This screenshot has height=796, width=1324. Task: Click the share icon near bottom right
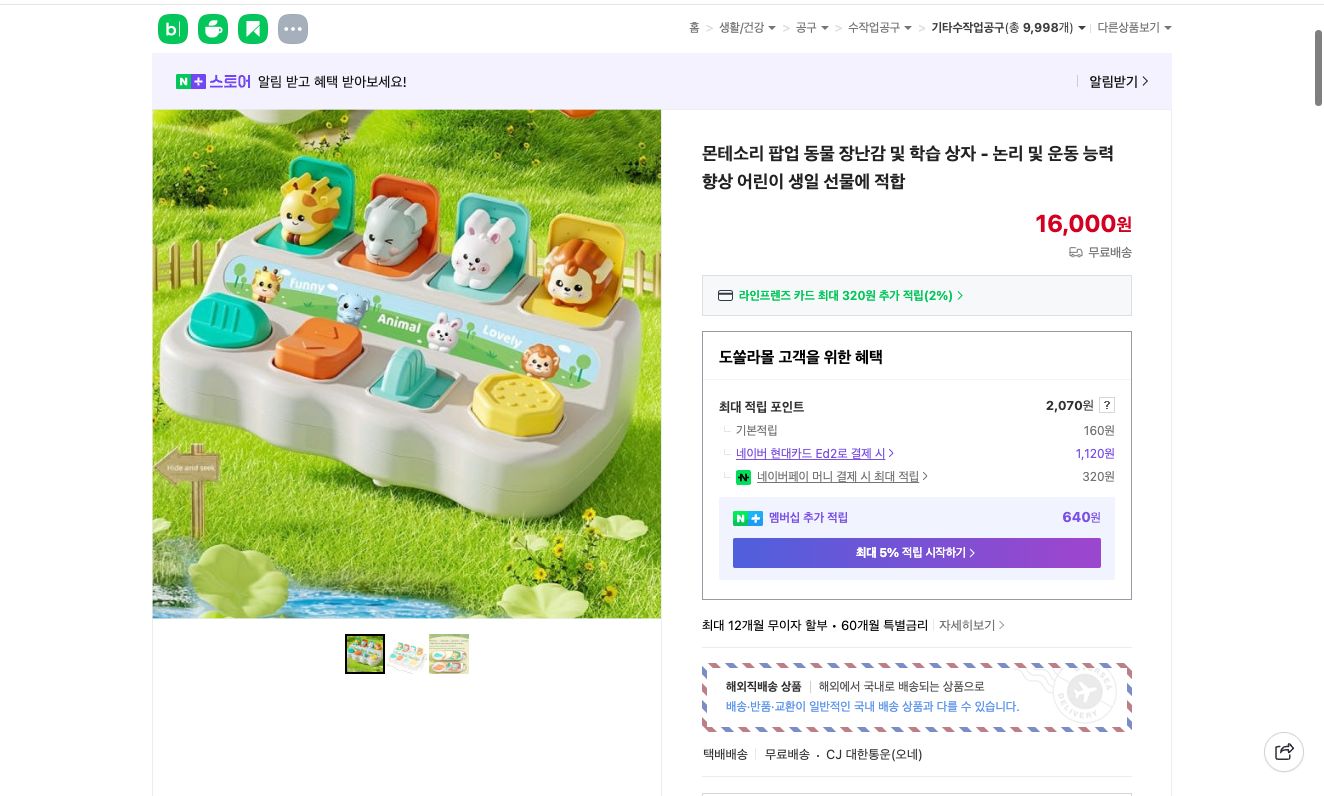(x=1284, y=752)
